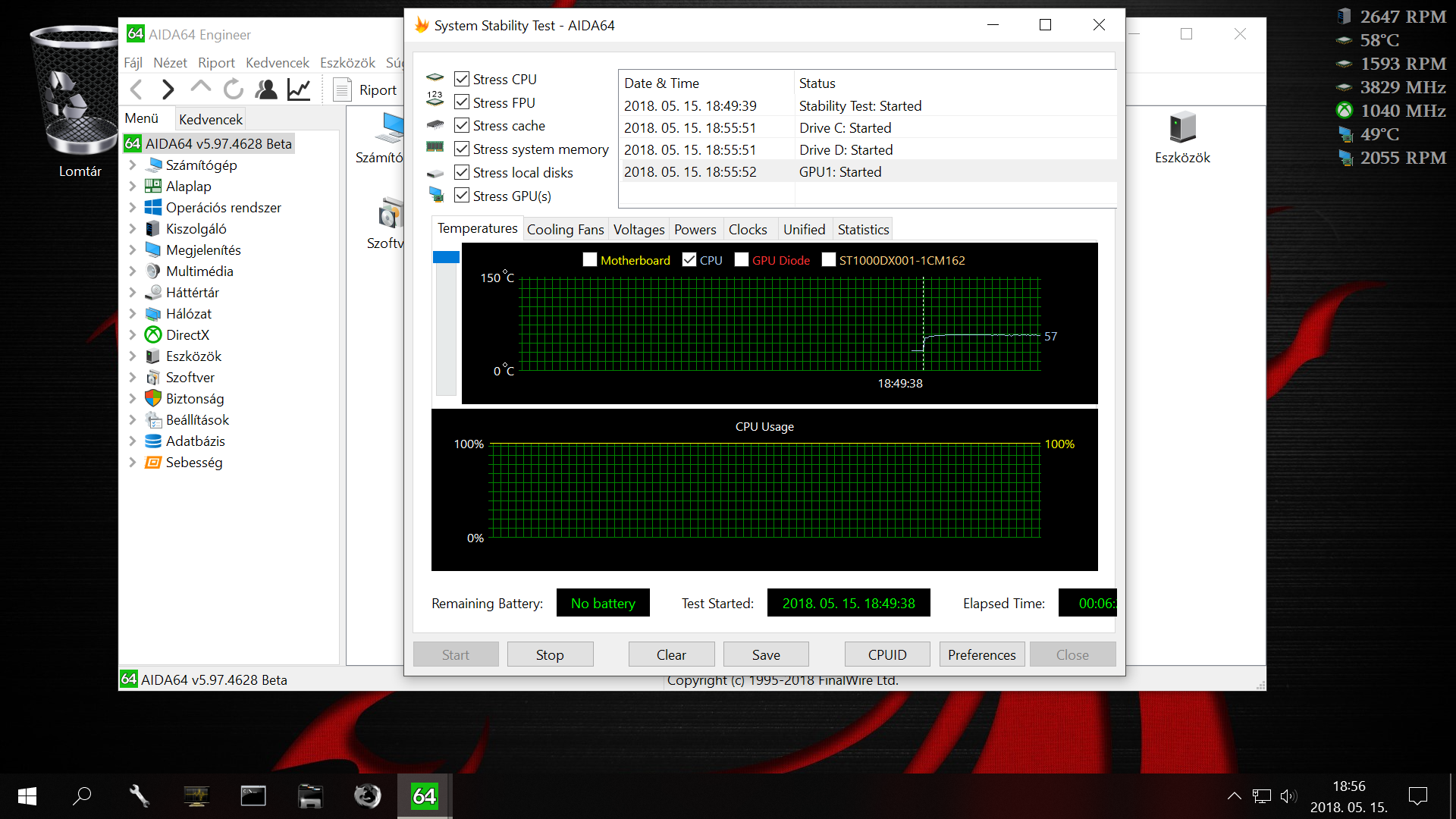Click the CPUID button
This screenshot has width=1456, height=819.
click(x=887, y=654)
